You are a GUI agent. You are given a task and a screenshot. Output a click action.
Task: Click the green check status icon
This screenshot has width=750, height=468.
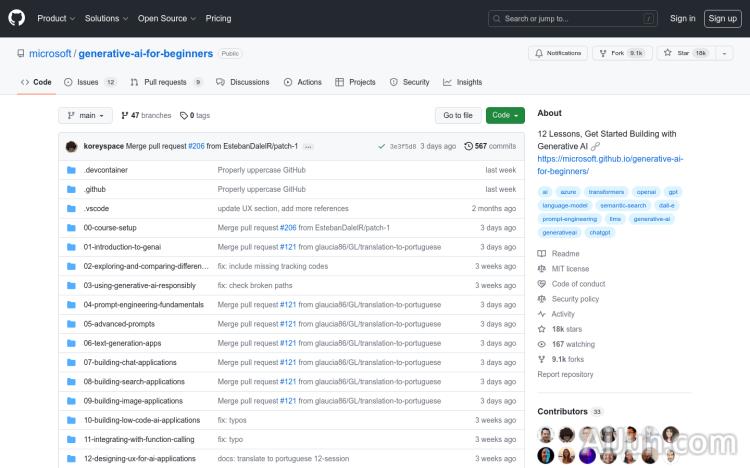click(x=382, y=146)
